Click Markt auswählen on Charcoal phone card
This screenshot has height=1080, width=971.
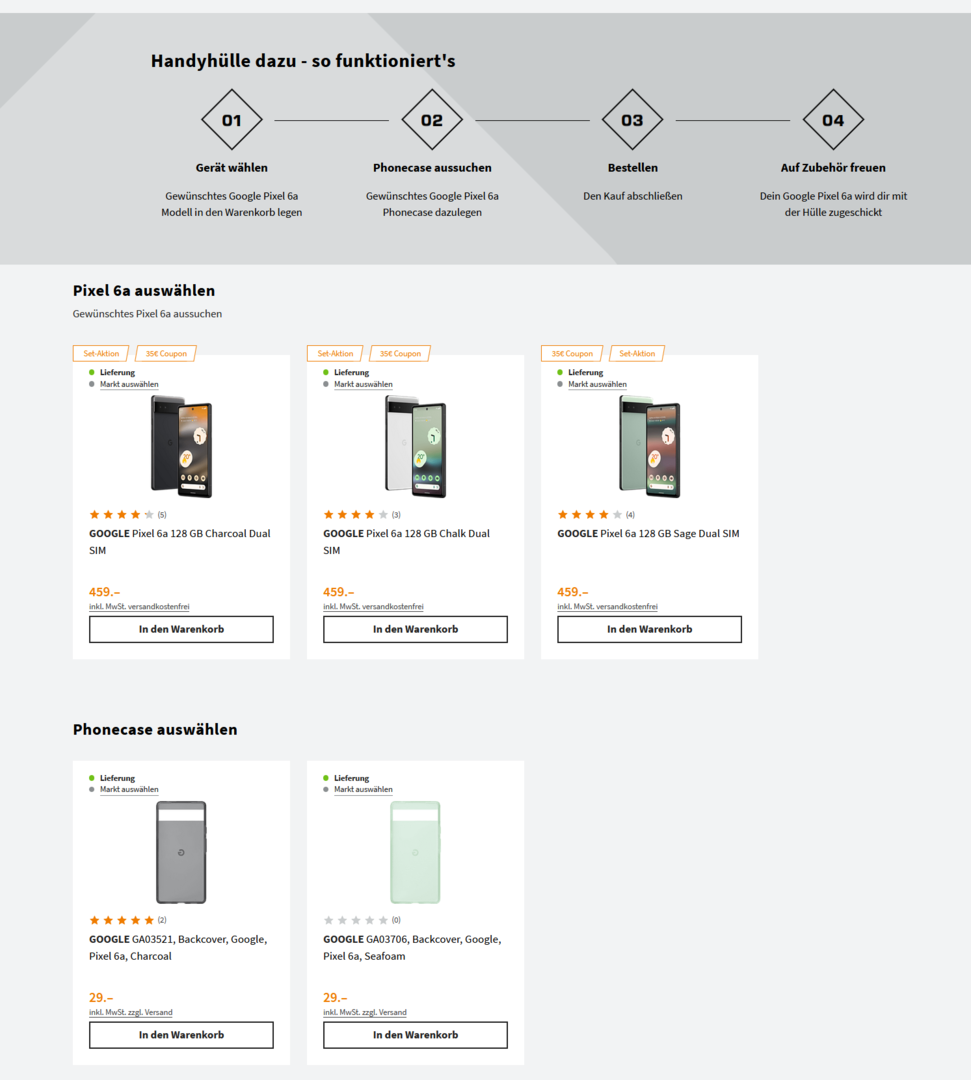[129, 384]
